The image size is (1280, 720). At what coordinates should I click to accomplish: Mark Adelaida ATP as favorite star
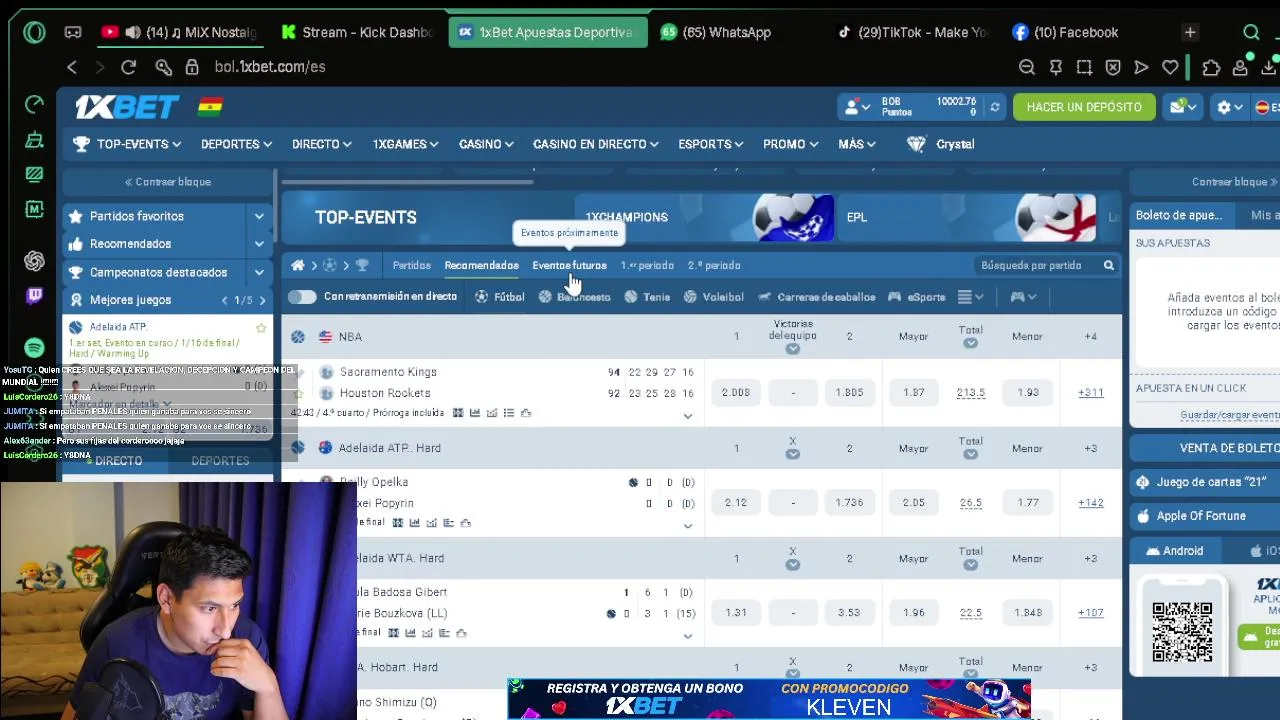coord(261,328)
